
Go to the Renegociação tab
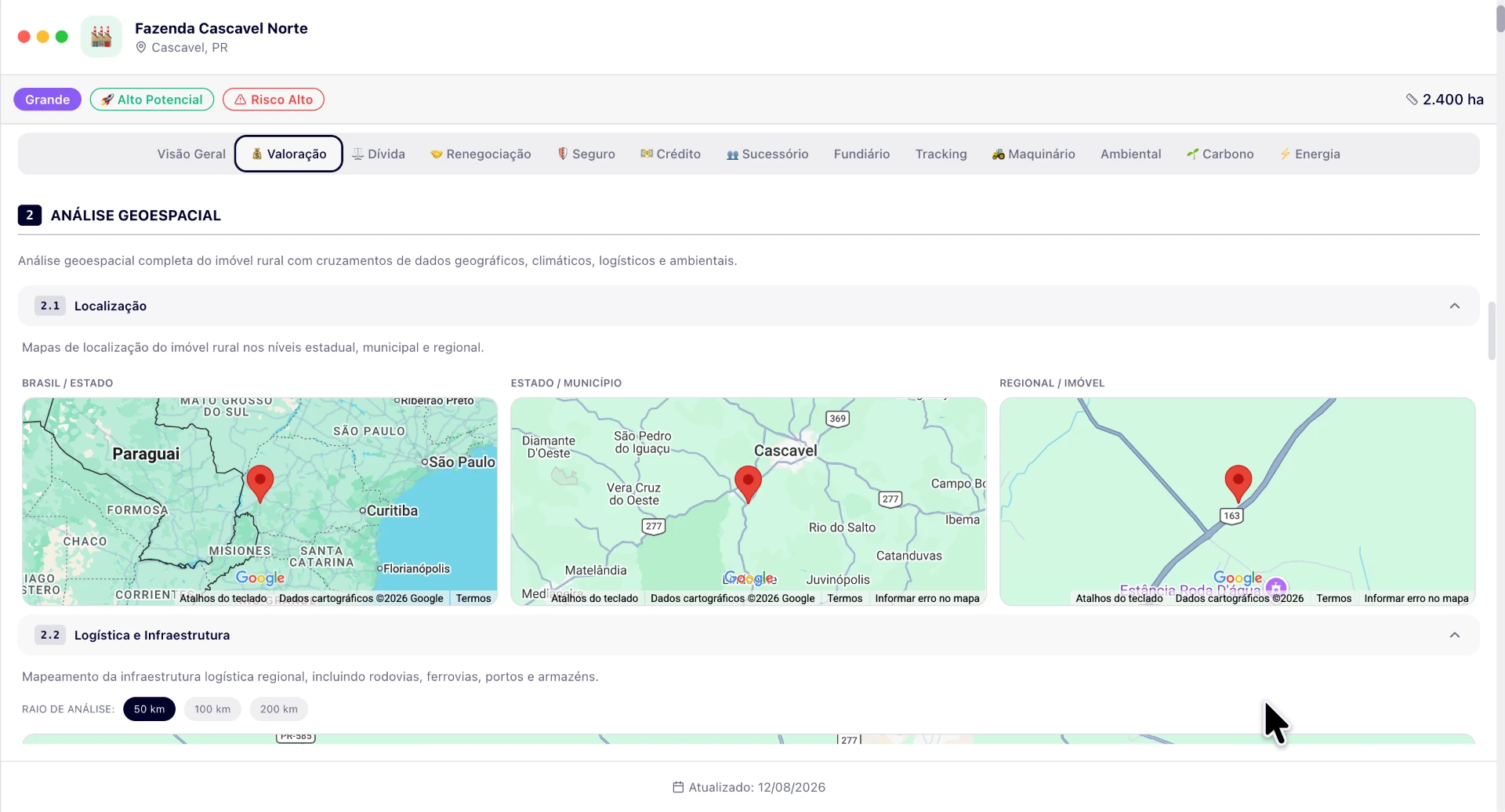(481, 154)
